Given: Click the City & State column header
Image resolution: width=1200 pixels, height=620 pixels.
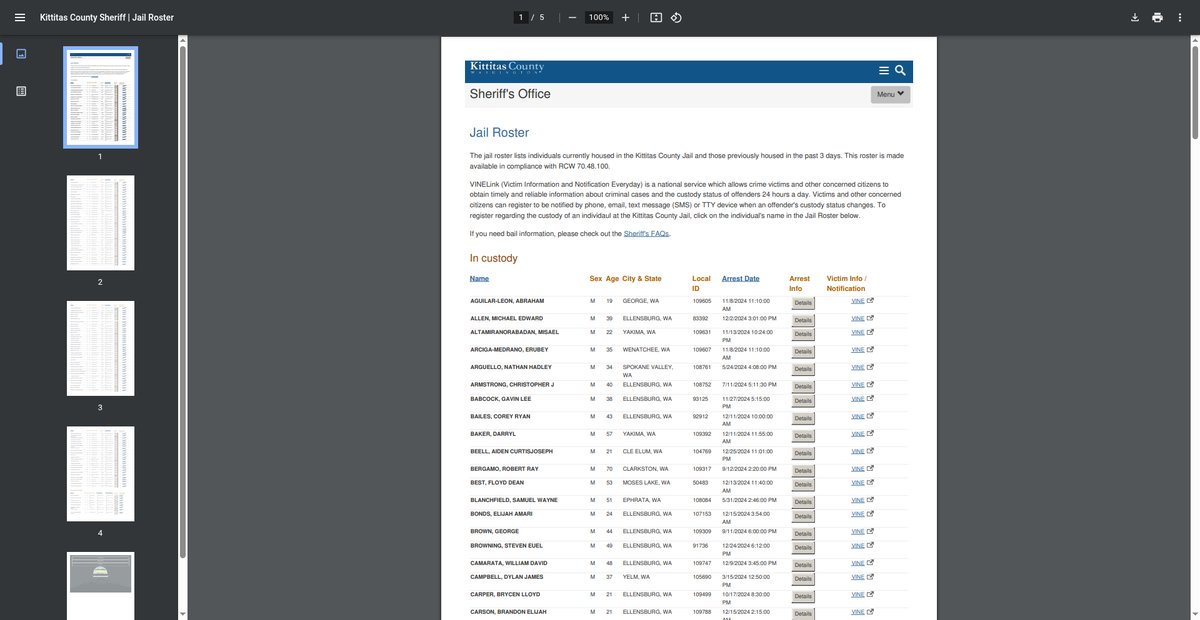Looking at the screenshot, I should [641, 278].
